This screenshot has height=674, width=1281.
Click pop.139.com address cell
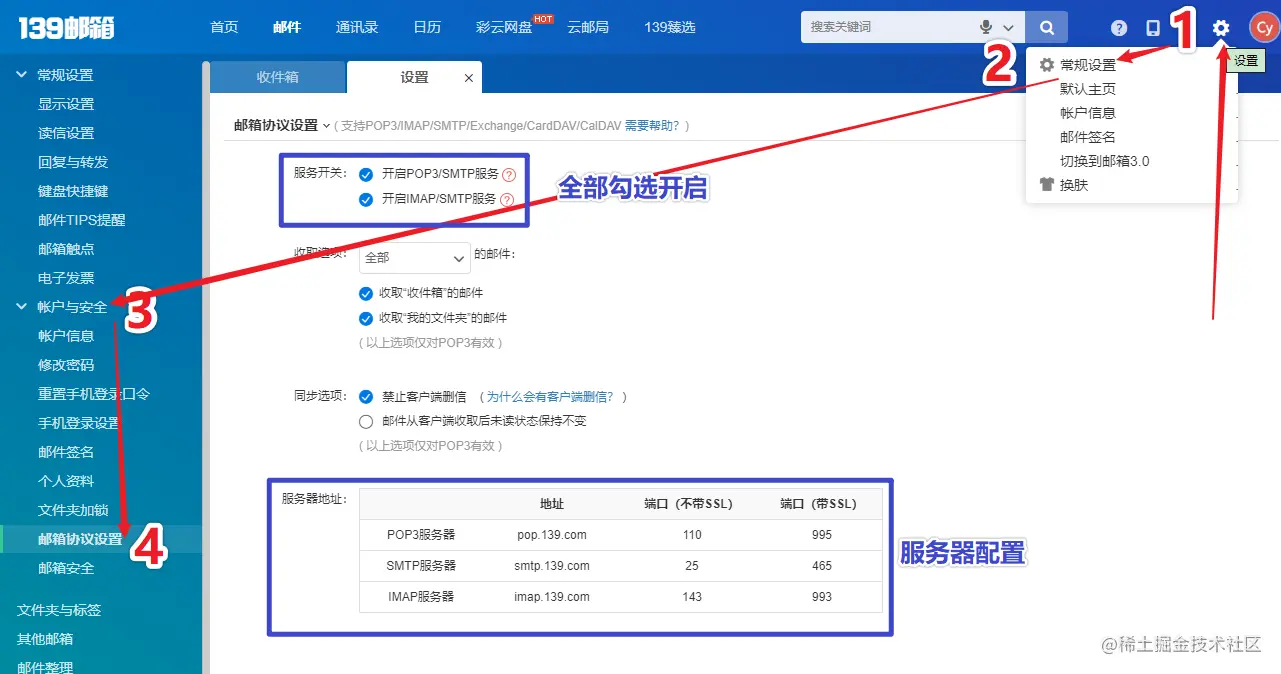(x=552, y=535)
